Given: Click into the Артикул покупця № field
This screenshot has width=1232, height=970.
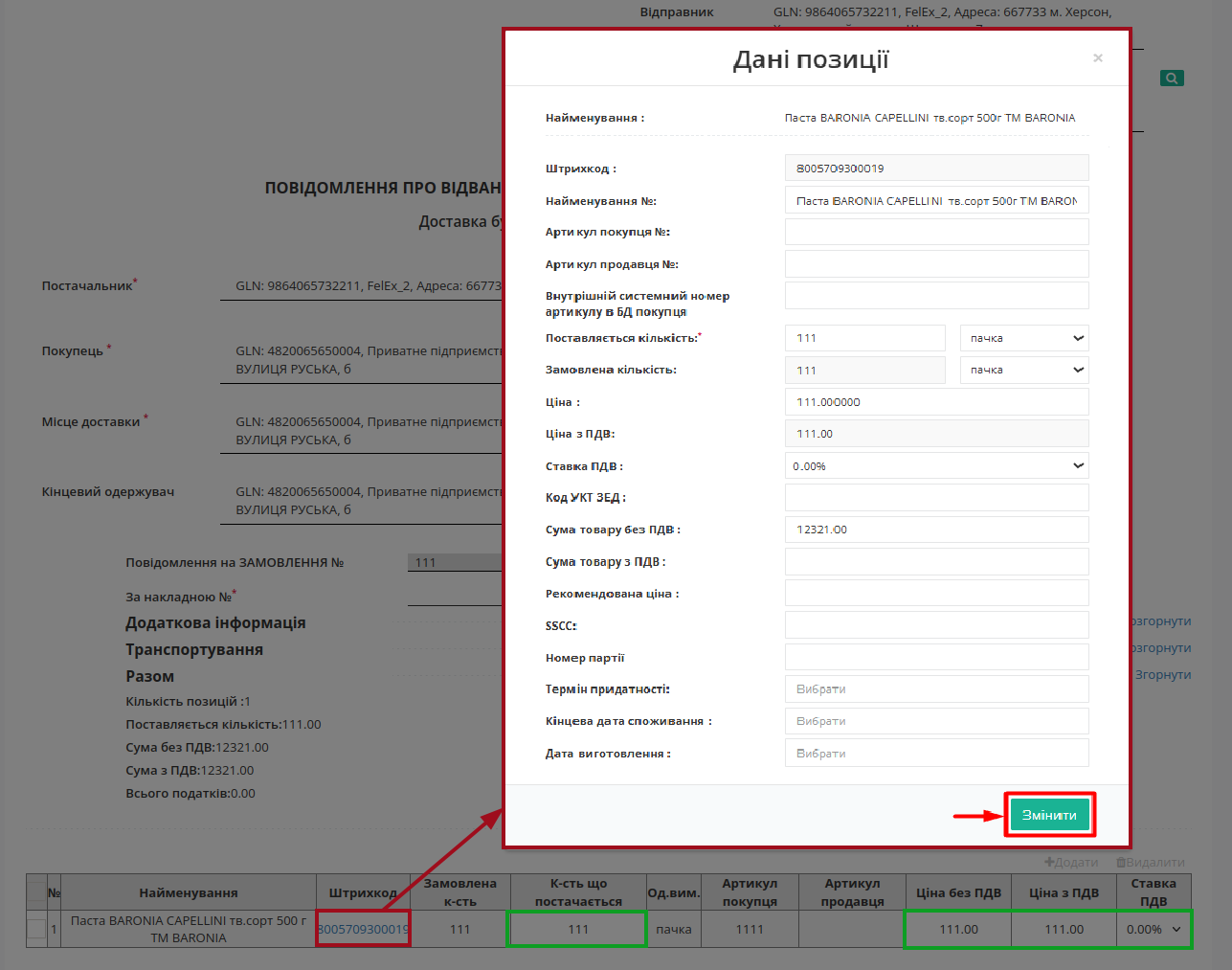Looking at the screenshot, I should tap(936, 232).
